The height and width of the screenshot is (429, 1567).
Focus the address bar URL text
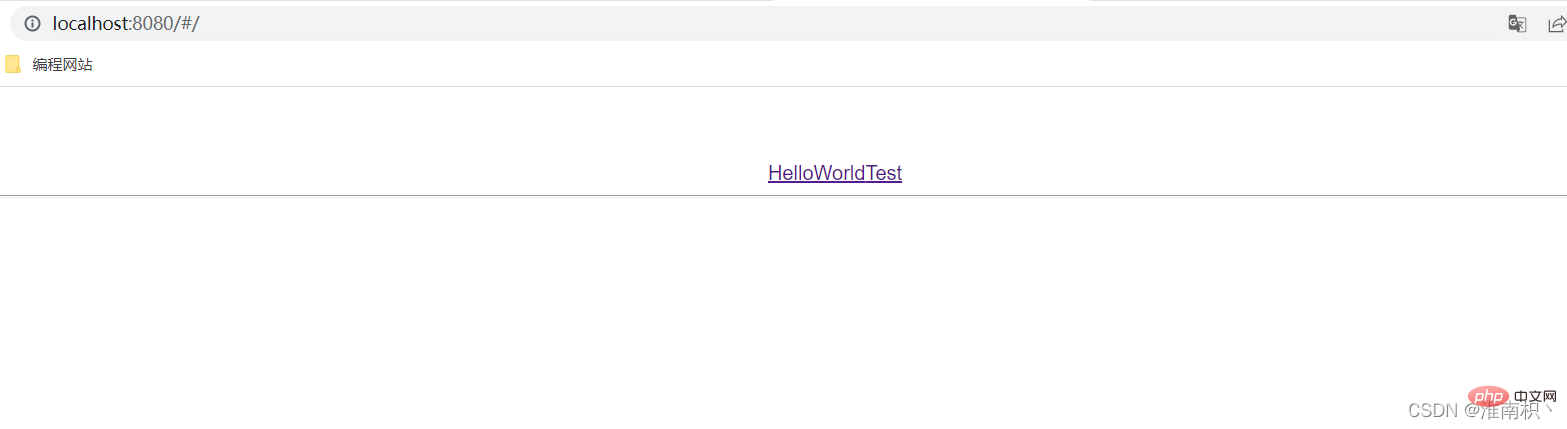click(126, 23)
